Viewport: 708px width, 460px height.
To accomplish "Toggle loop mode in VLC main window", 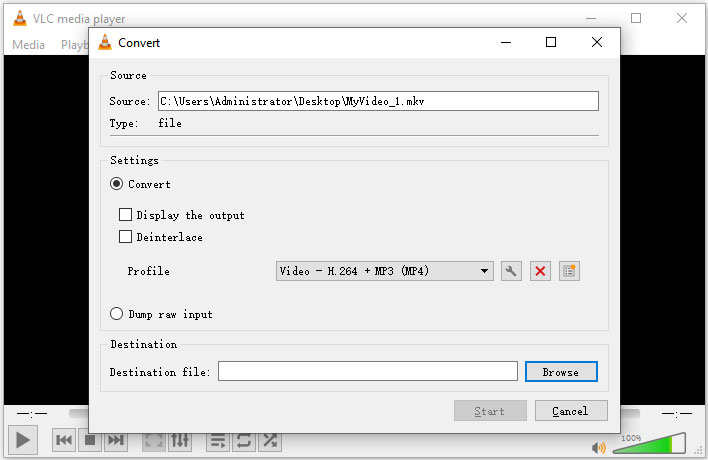I will (244, 440).
